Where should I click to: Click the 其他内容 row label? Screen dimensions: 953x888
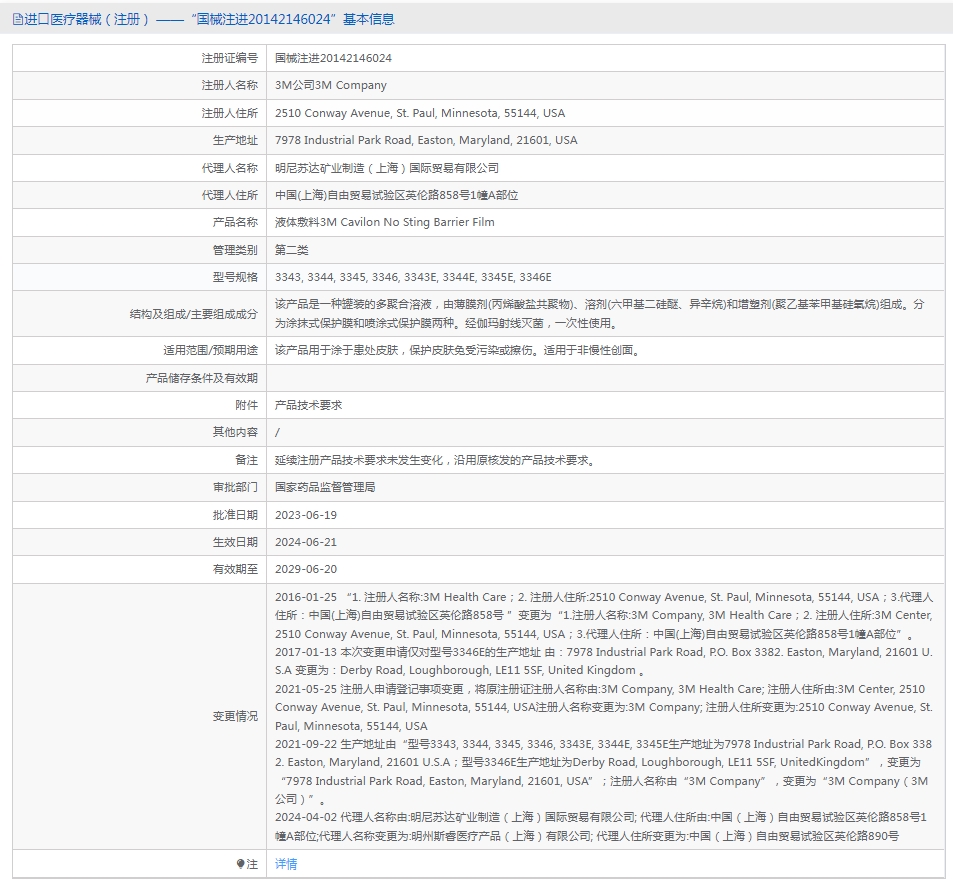[x=235, y=432]
